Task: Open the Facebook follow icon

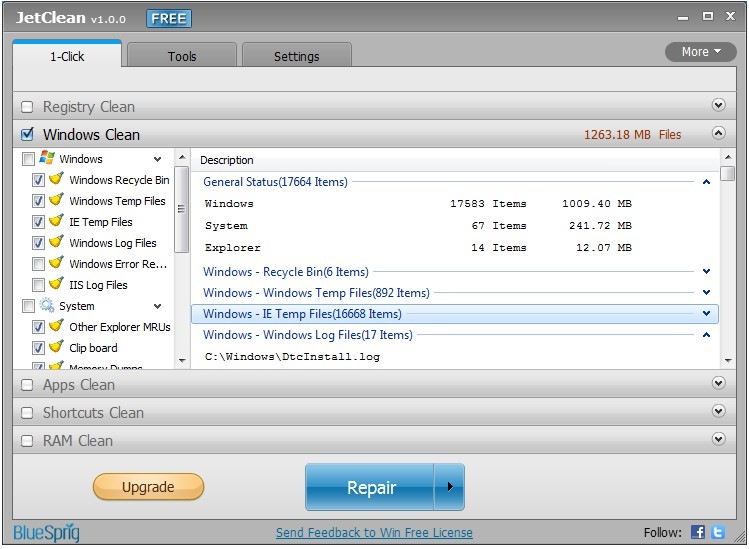Action: tap(698, 532)
